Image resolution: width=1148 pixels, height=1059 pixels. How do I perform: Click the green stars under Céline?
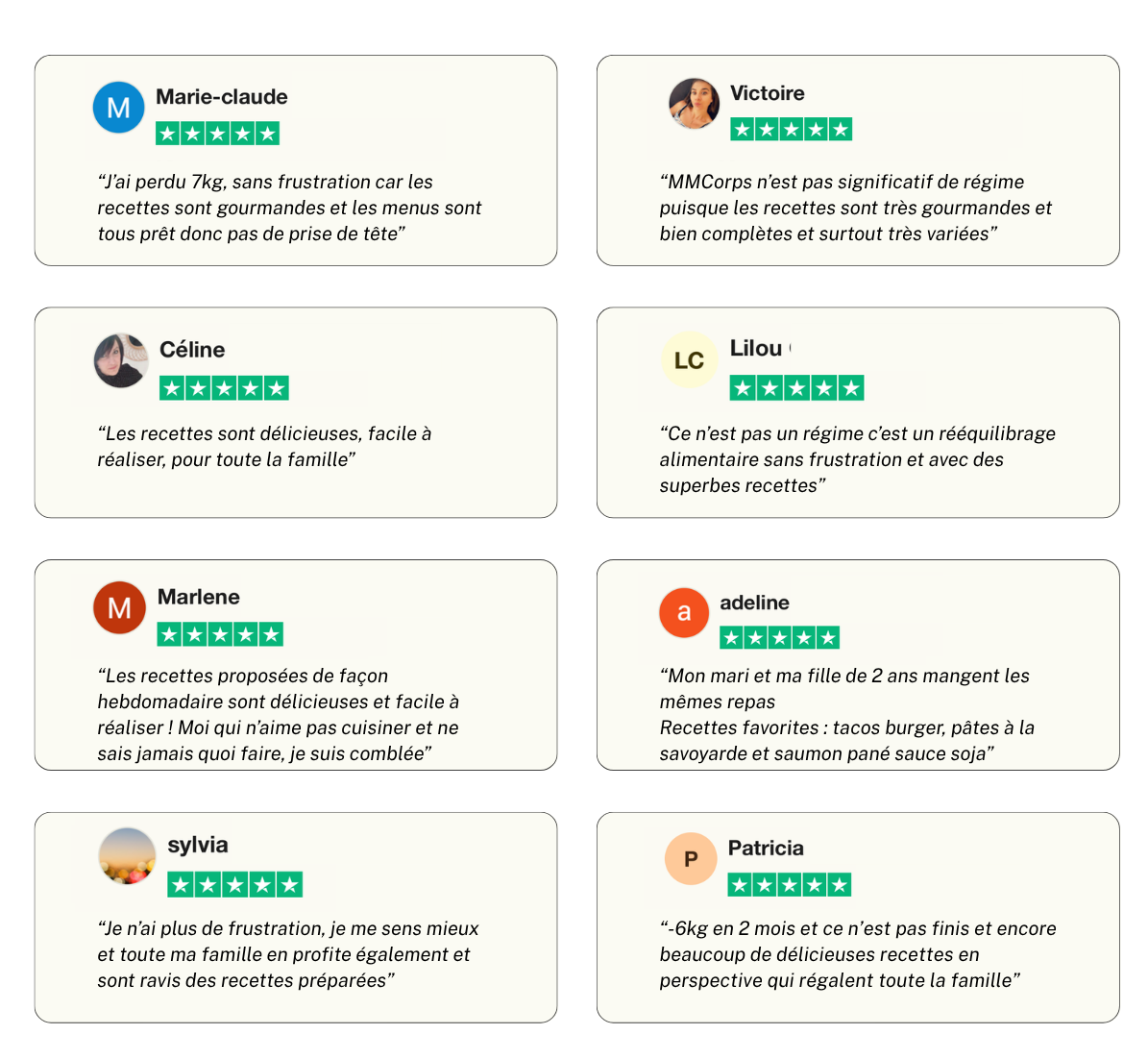tap(224, 388)
